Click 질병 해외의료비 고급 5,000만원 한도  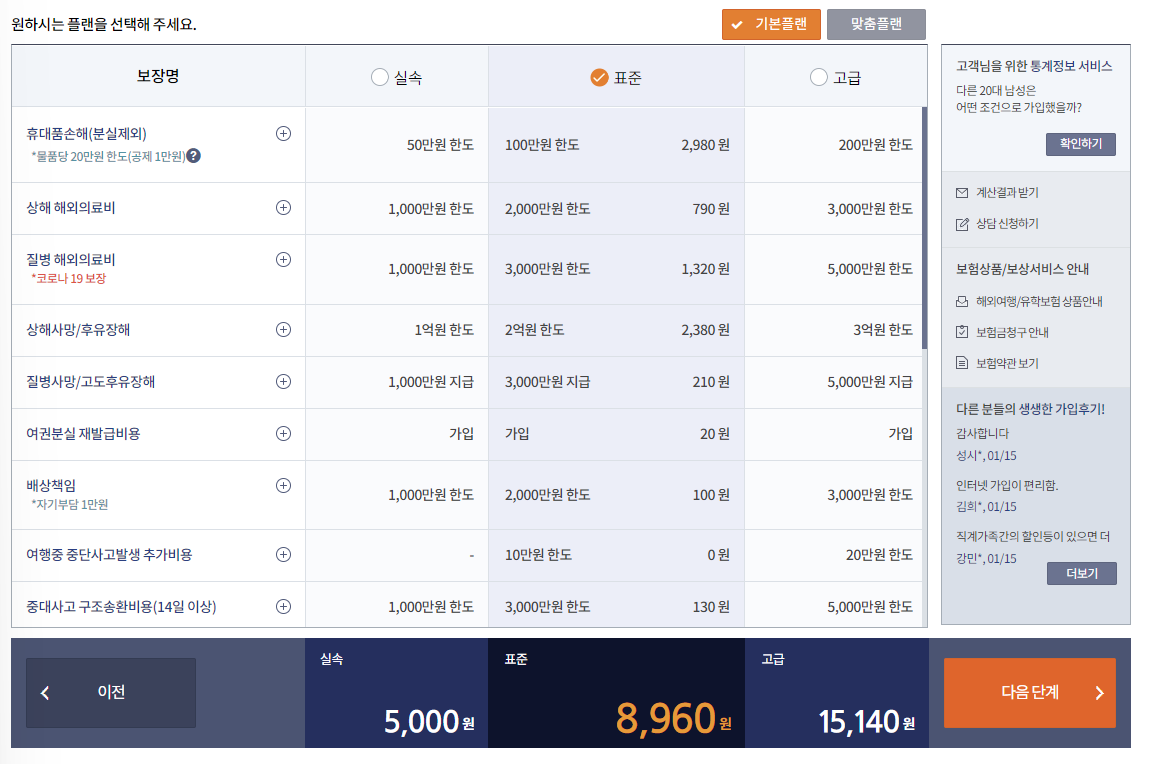tap(870, 269)
